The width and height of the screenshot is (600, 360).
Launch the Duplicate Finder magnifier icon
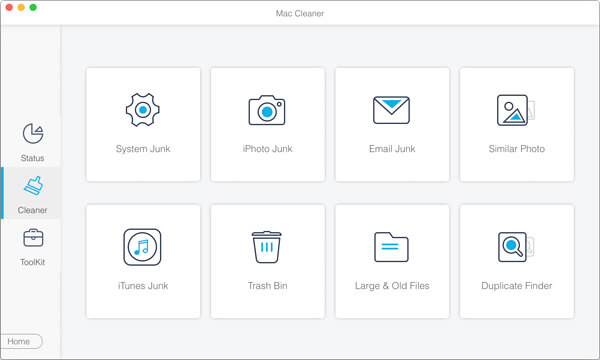pyautogui.click(x=516, y=247)
